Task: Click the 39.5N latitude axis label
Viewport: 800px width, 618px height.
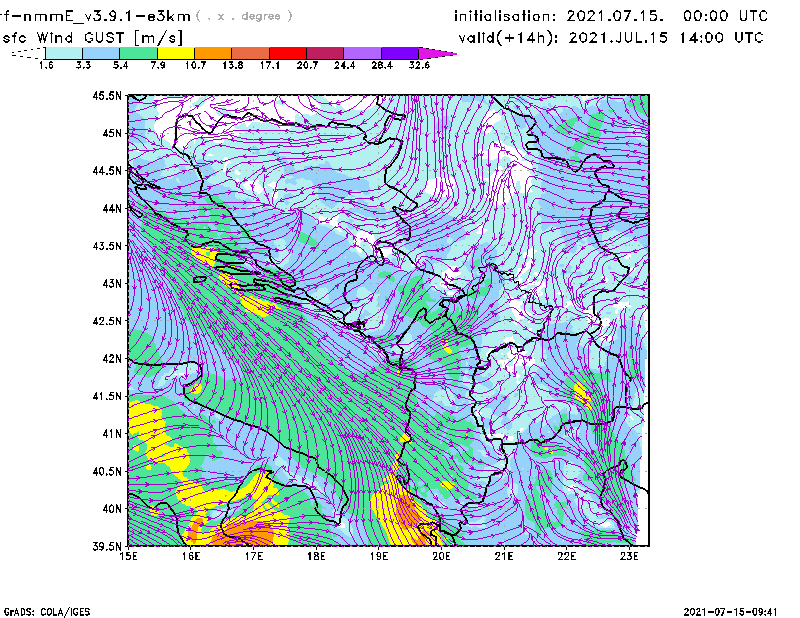Action: pos(107,546)
